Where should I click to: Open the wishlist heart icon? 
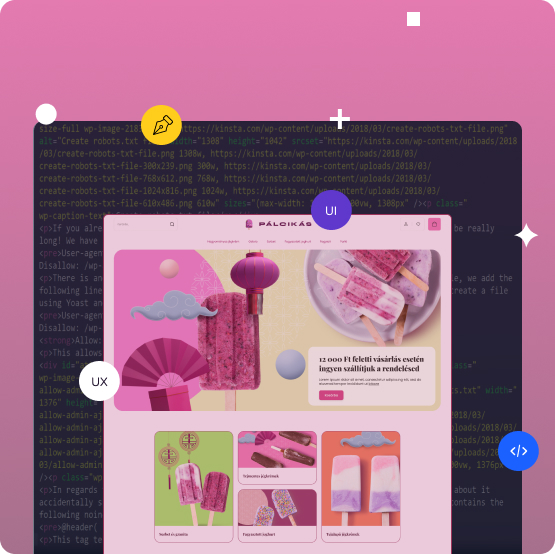coord(418,224)
